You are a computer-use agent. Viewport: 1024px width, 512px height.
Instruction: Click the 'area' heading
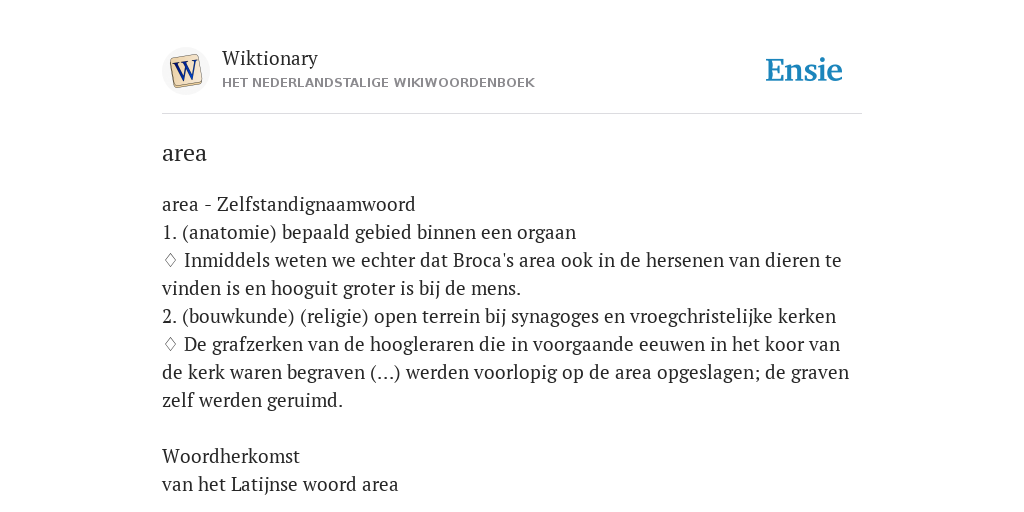point(184,153)
